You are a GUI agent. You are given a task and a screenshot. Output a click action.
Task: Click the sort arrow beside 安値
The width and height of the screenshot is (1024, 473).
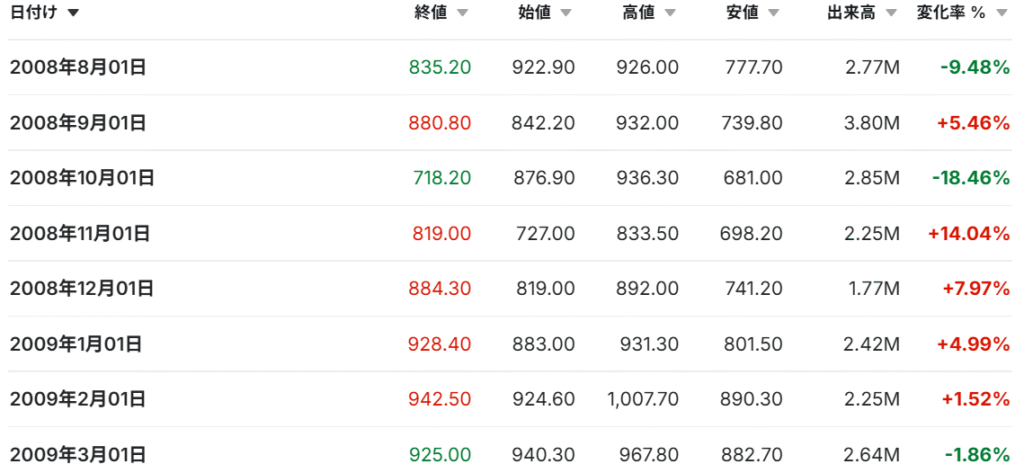tap(774, 13)
